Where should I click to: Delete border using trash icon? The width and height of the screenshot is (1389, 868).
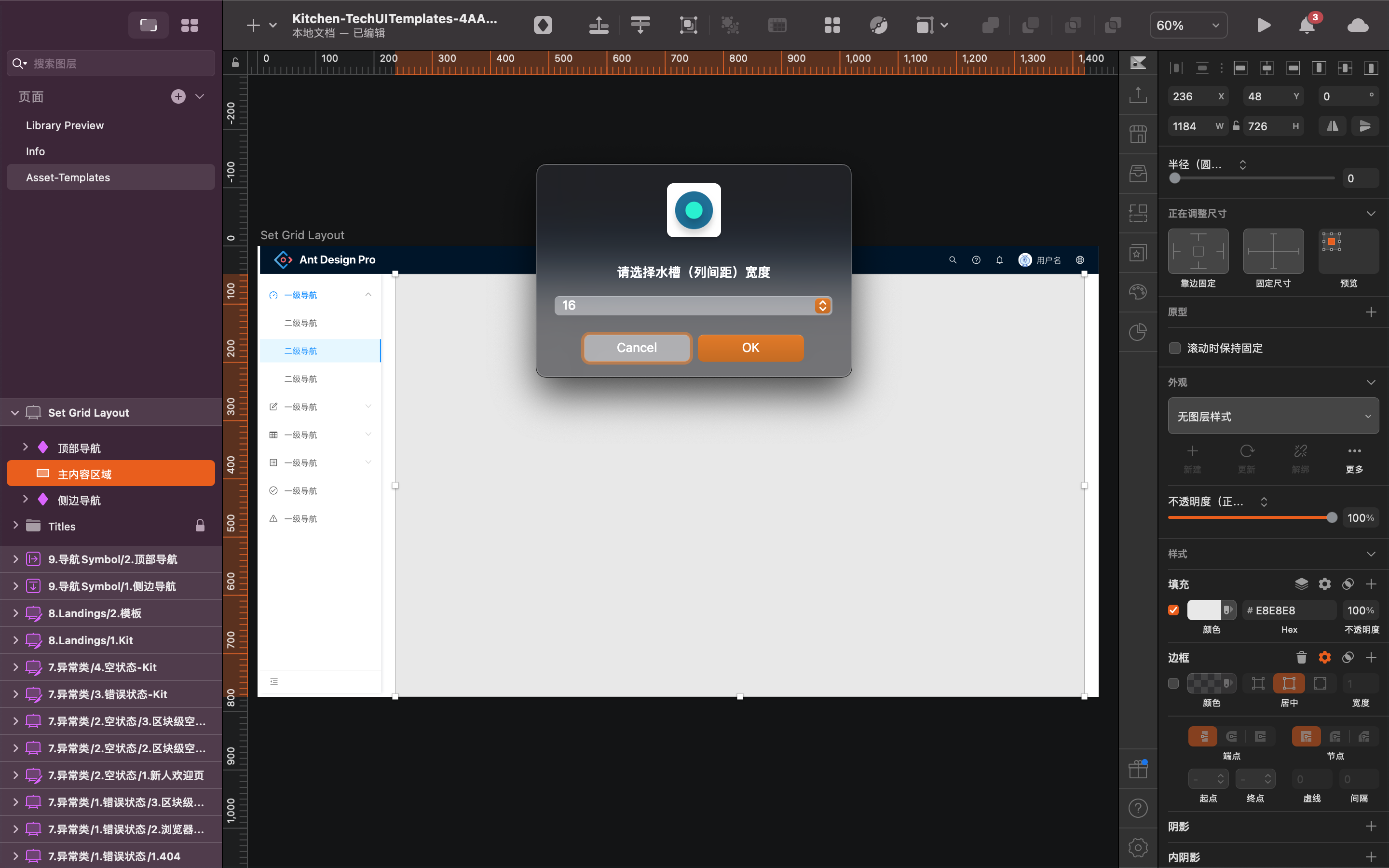(1301, 657)
